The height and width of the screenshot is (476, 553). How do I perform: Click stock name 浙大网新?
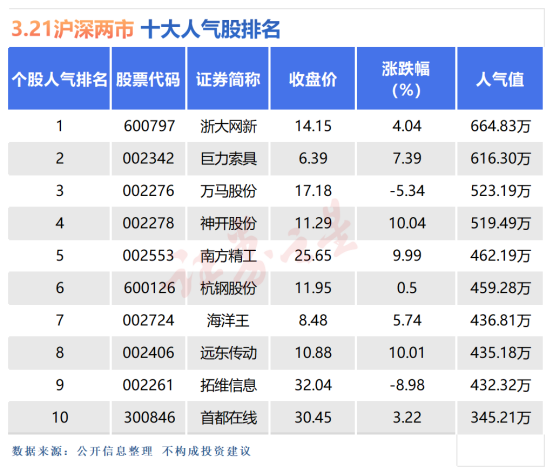pos(229,126)
